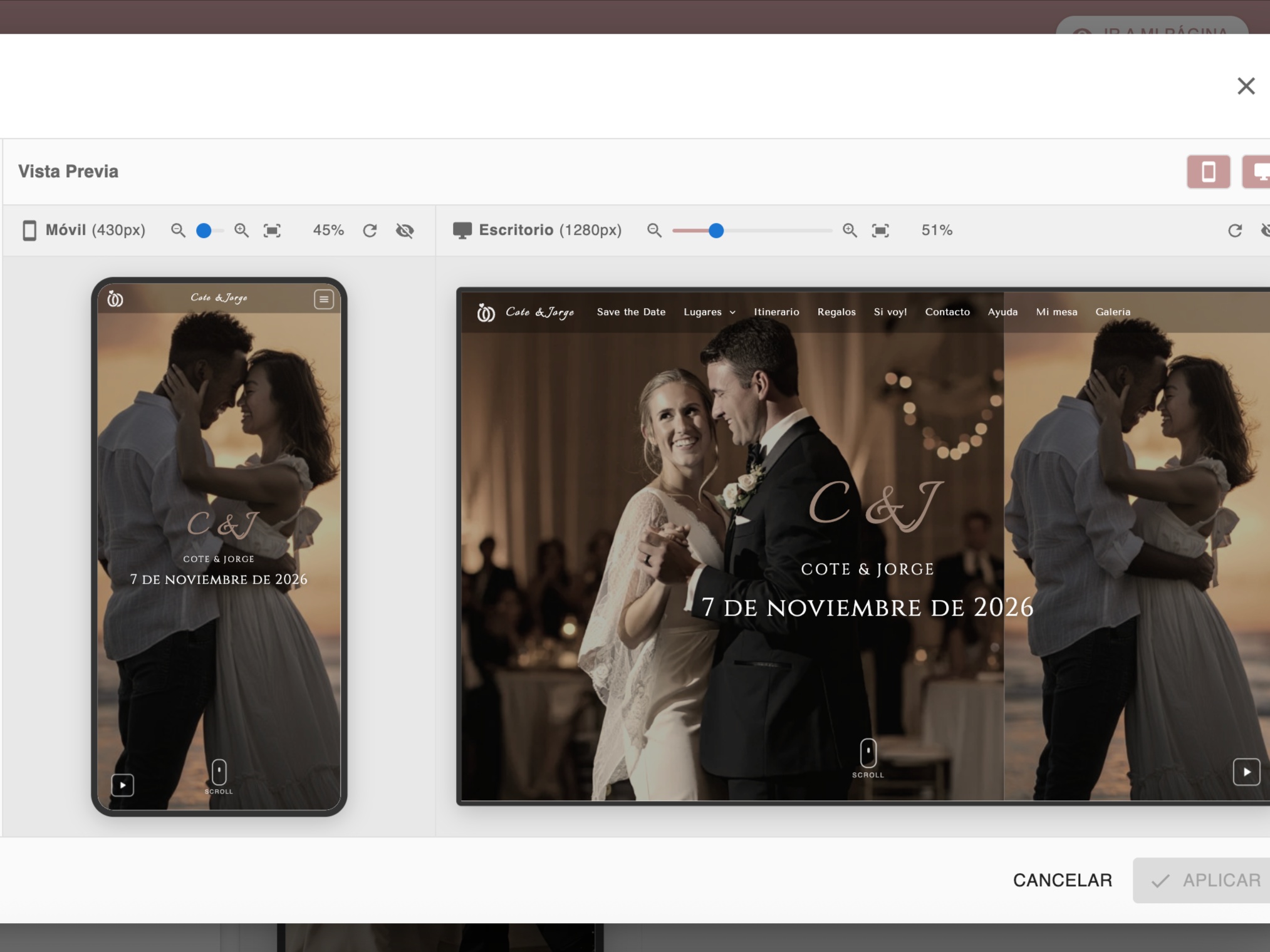This screenshot has width=1270, height=952.
Task: Fit mobile preview to screen
Action: tap(272, 230)
